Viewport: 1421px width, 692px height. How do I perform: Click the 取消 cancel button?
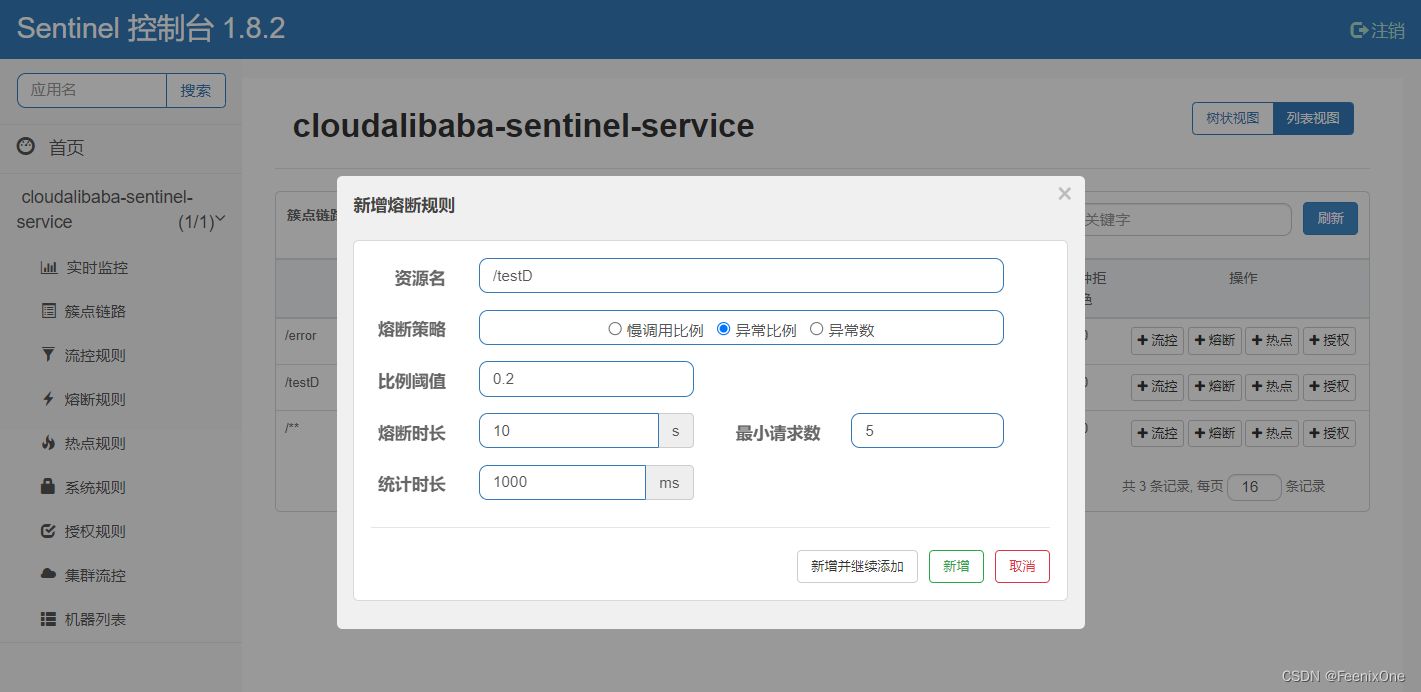pos(1022,566)
